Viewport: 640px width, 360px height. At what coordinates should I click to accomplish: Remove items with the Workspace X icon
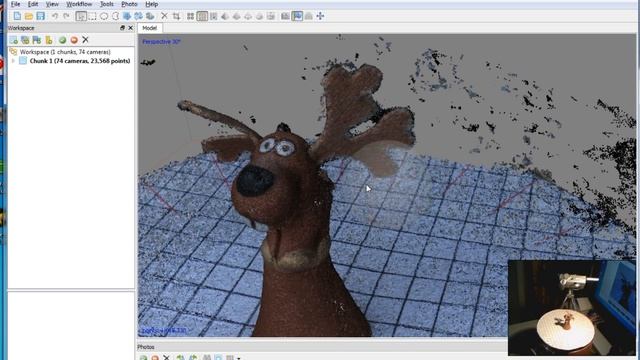pyautogui.click(x=85, y=40)
